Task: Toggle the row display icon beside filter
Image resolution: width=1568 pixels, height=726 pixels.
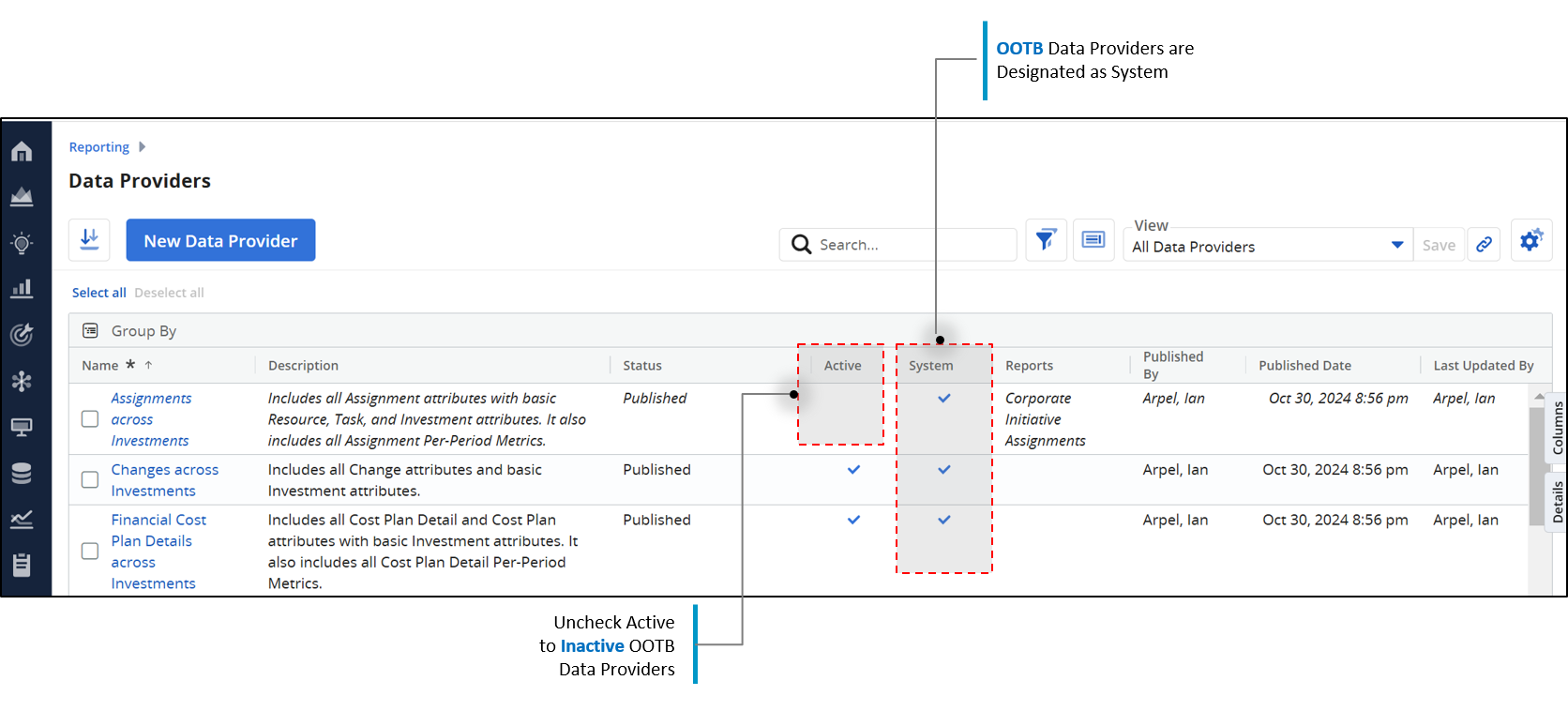Action: tap(1093, 240)
